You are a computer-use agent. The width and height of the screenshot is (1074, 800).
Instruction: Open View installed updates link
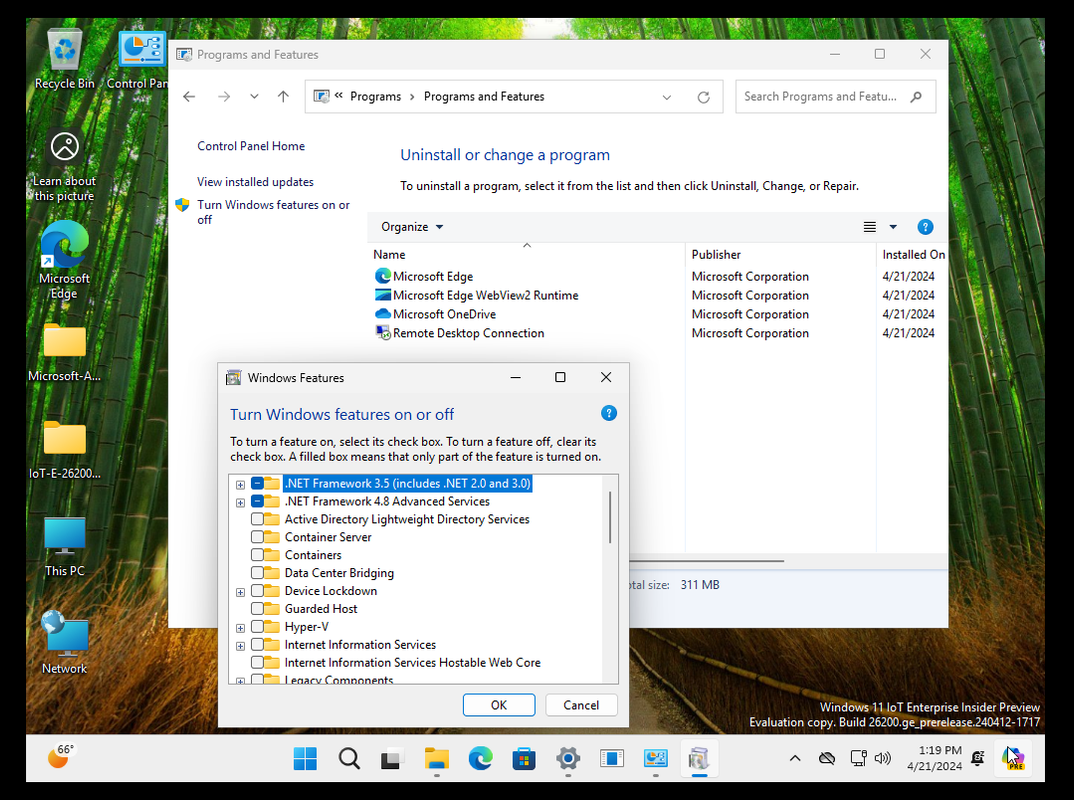pos(255,182)
